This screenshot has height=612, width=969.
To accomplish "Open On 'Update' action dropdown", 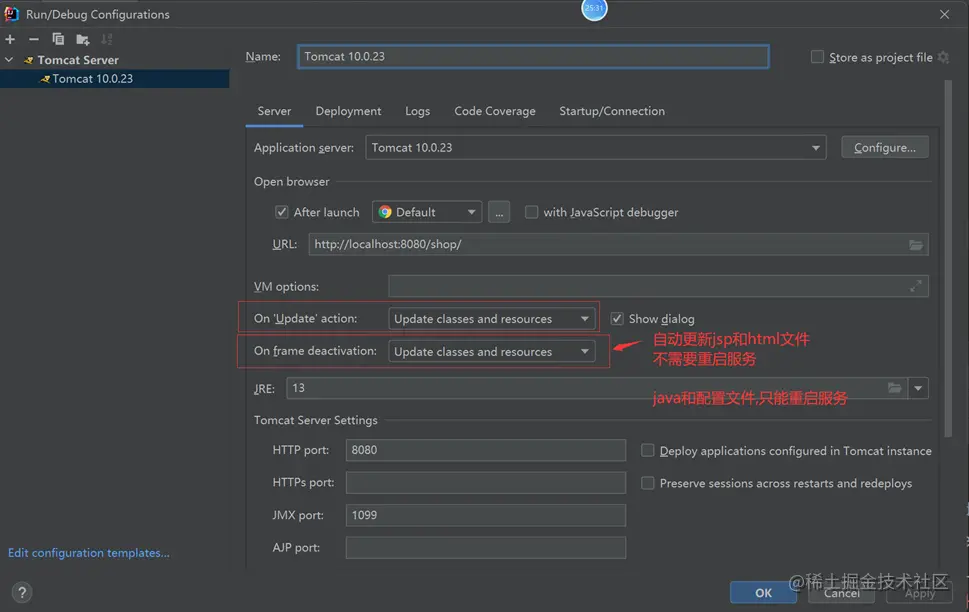I will click(491, 319).
